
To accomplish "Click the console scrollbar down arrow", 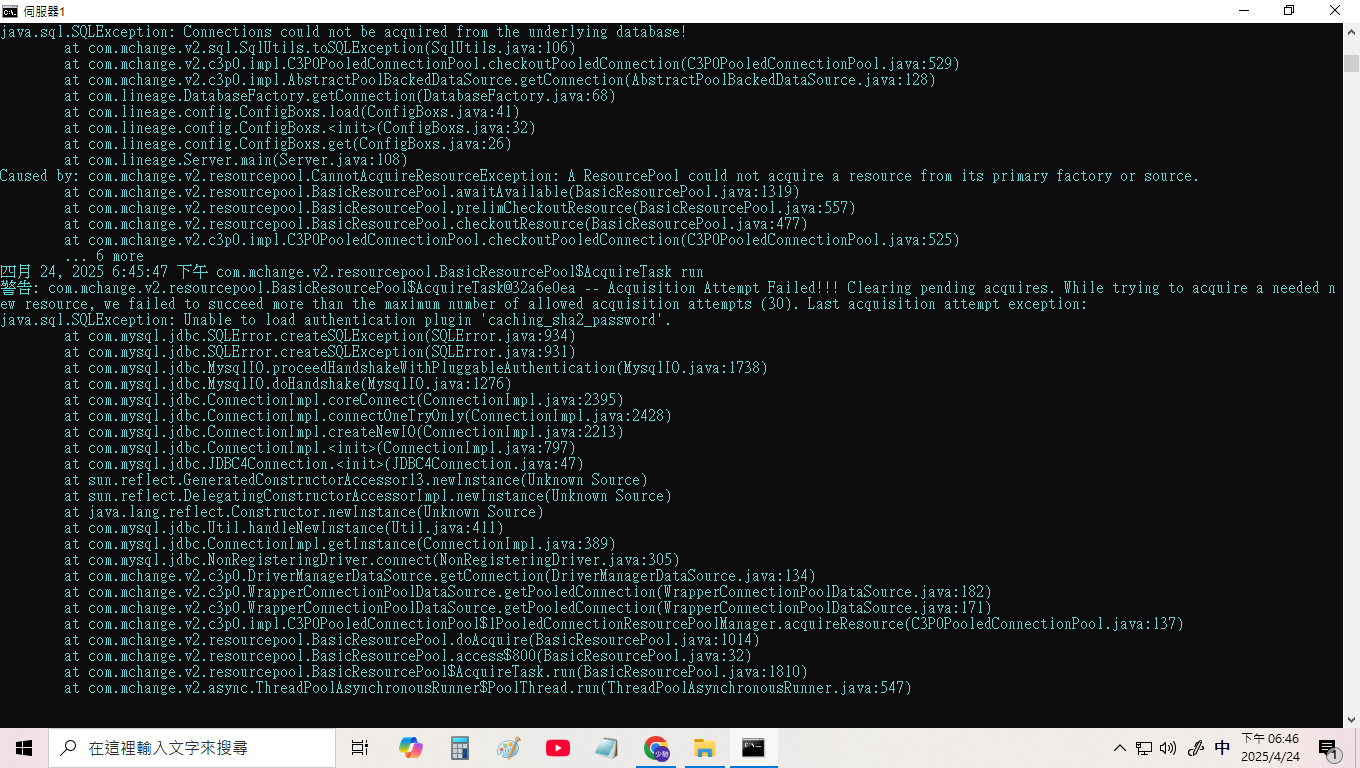I will 1351,719.
